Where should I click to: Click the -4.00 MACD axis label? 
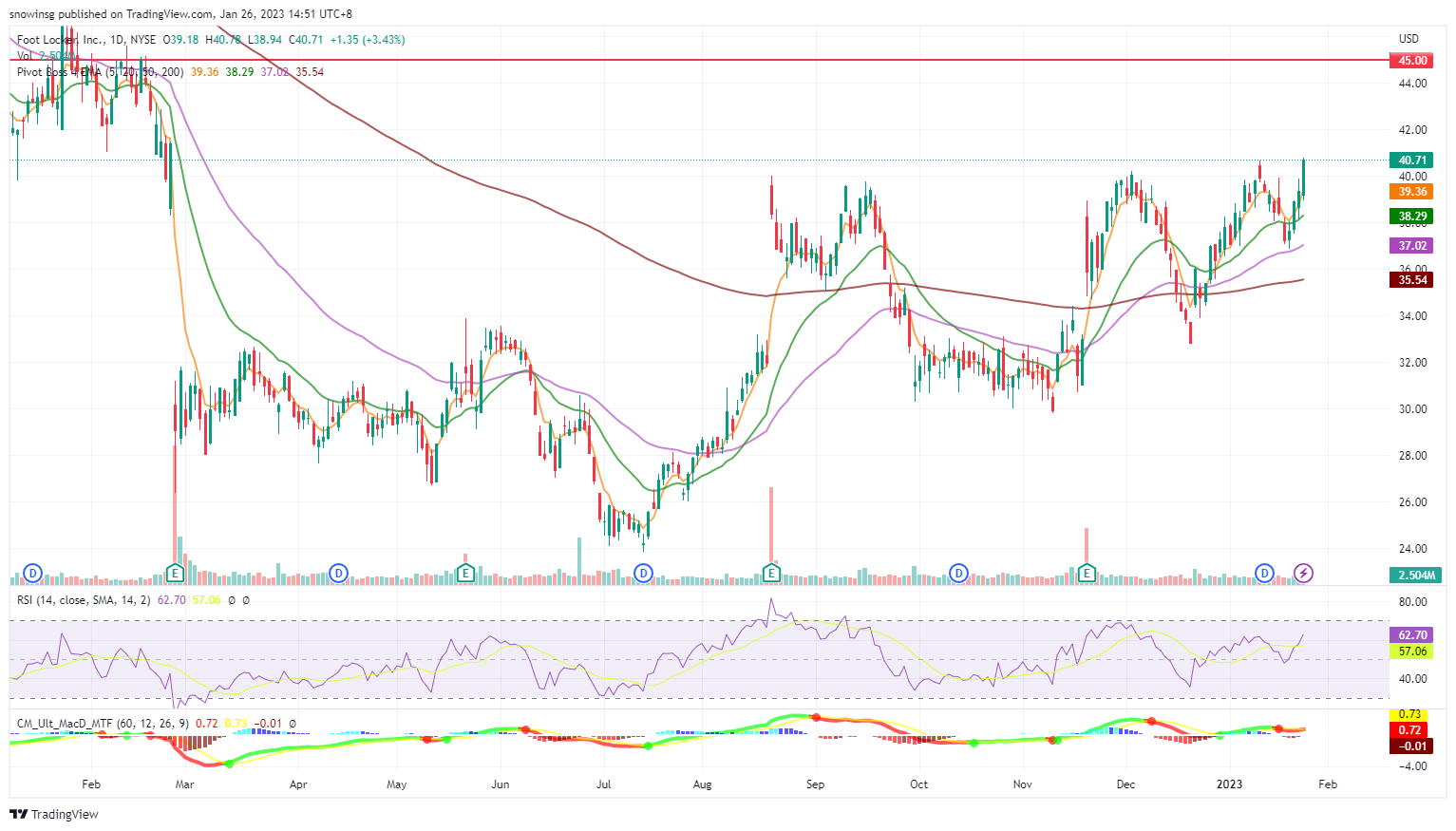1411,766
